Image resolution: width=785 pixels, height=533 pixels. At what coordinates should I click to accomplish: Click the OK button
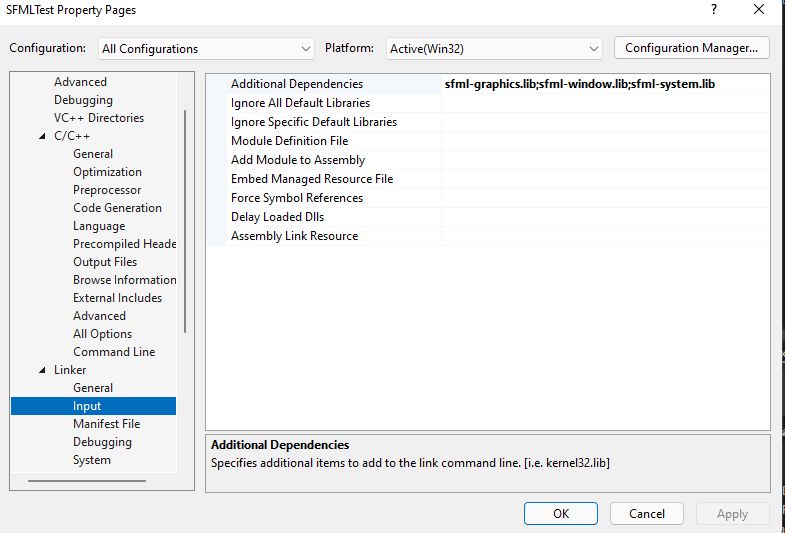561,513
